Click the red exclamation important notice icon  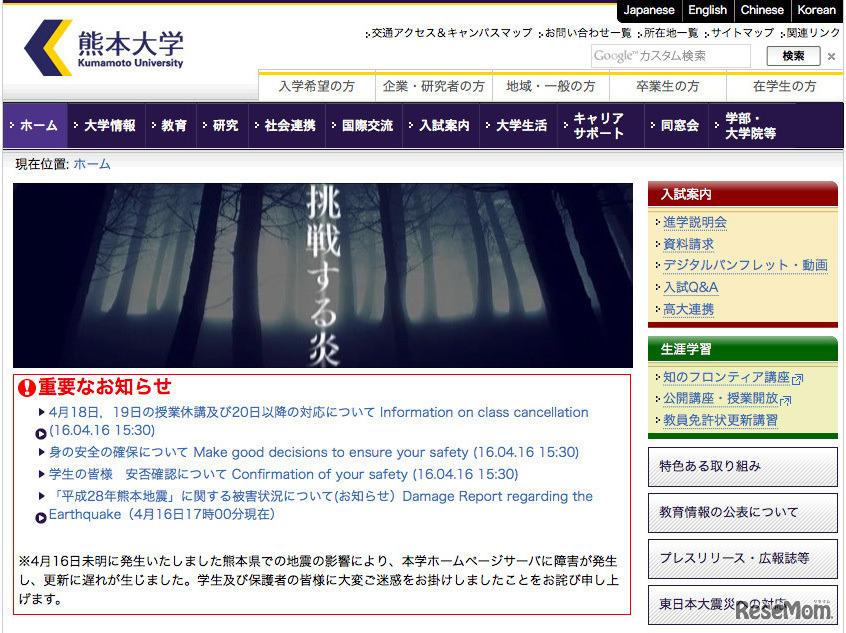point(26,387)
